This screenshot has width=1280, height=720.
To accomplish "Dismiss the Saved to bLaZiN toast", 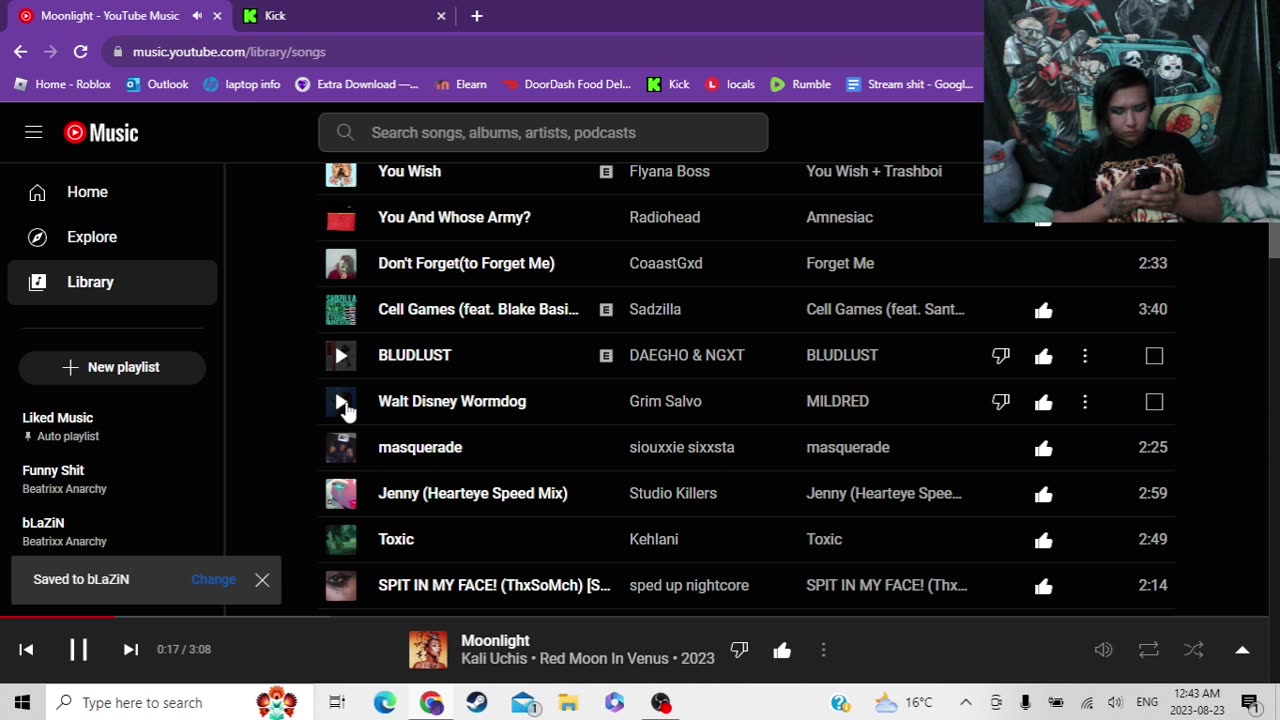I will [x=262, y=580].
